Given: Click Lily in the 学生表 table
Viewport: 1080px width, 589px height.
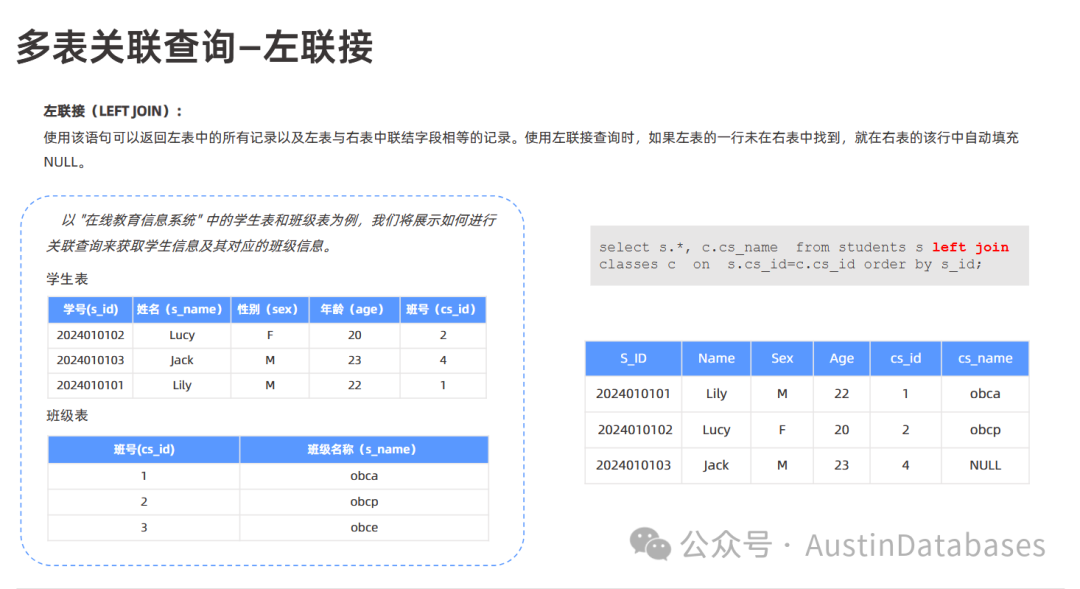Looking at the screenshot, I should [x=182, y=385].
